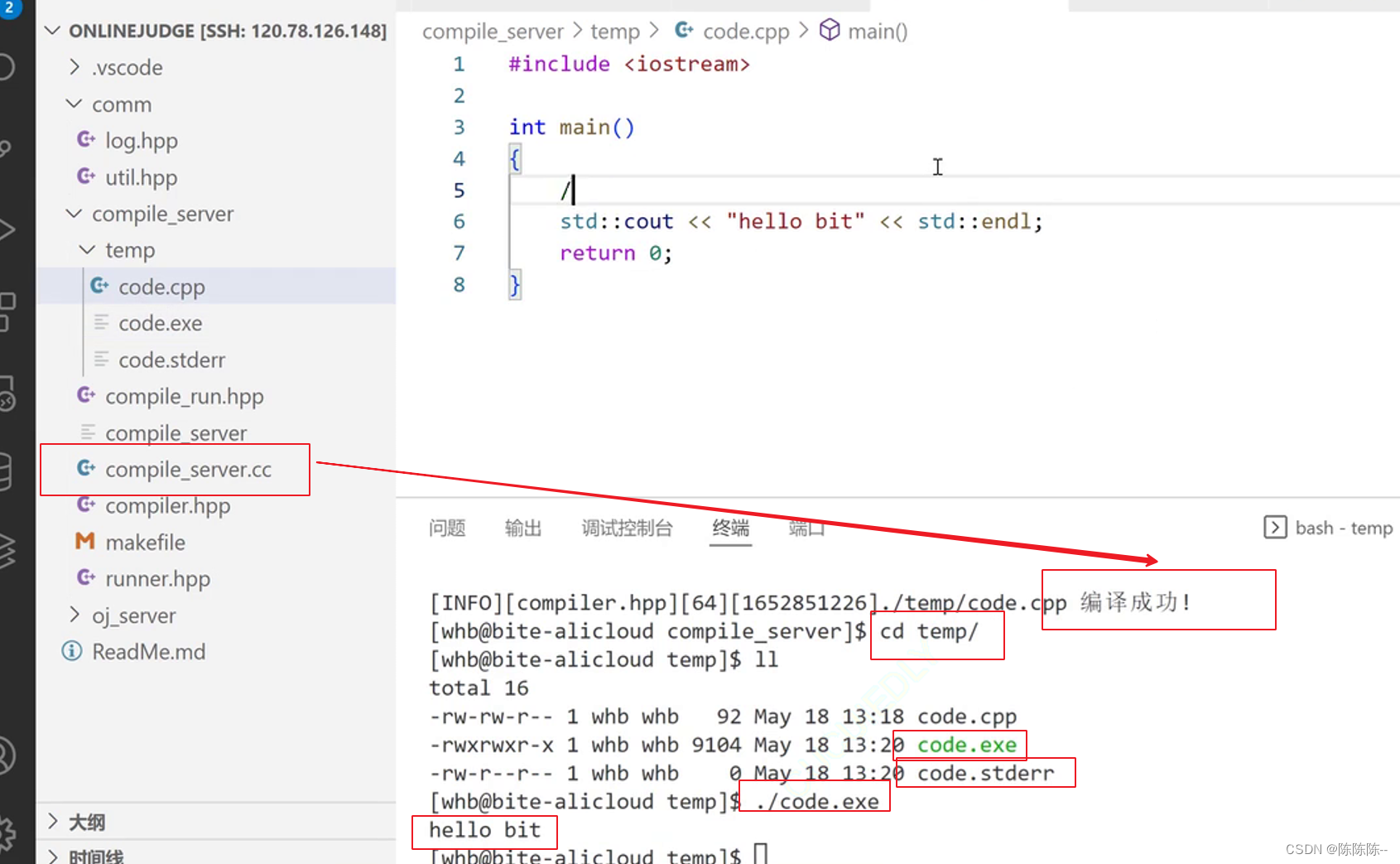Open the Accounts icon in activity bar

point(4,755)
